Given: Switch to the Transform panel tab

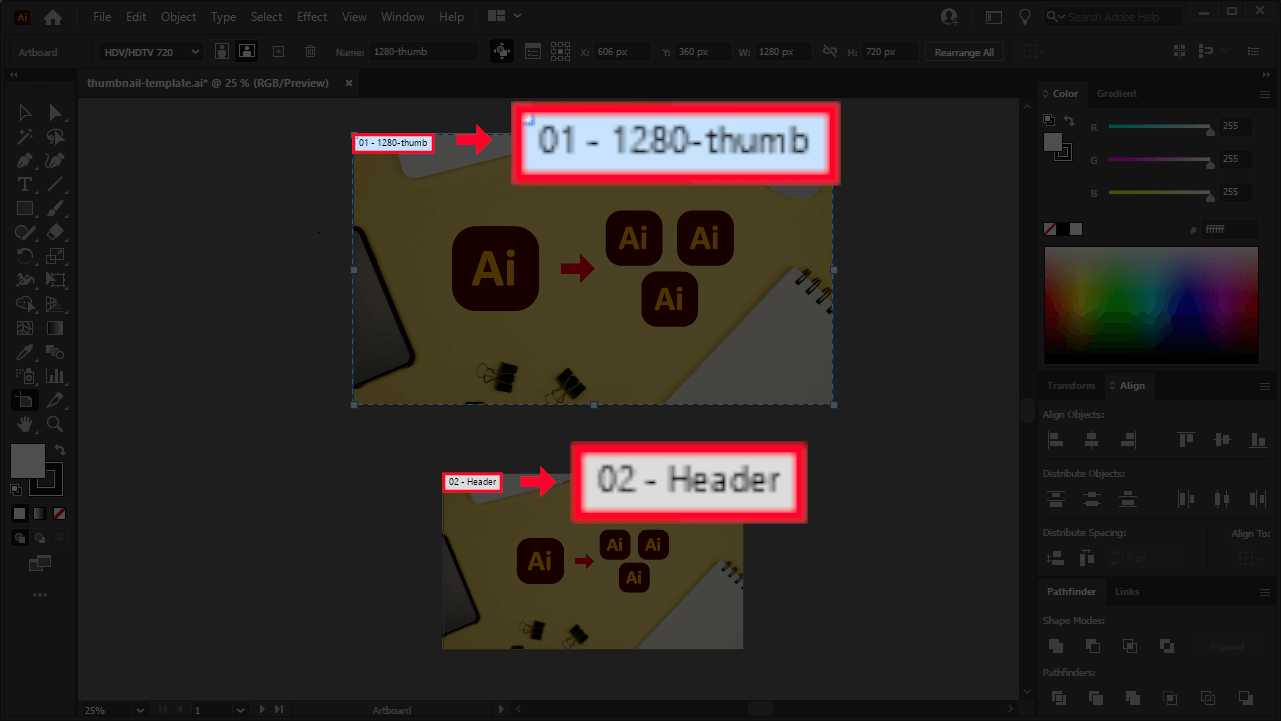Looking at the screenshot, I should [x=1071, y=386].
